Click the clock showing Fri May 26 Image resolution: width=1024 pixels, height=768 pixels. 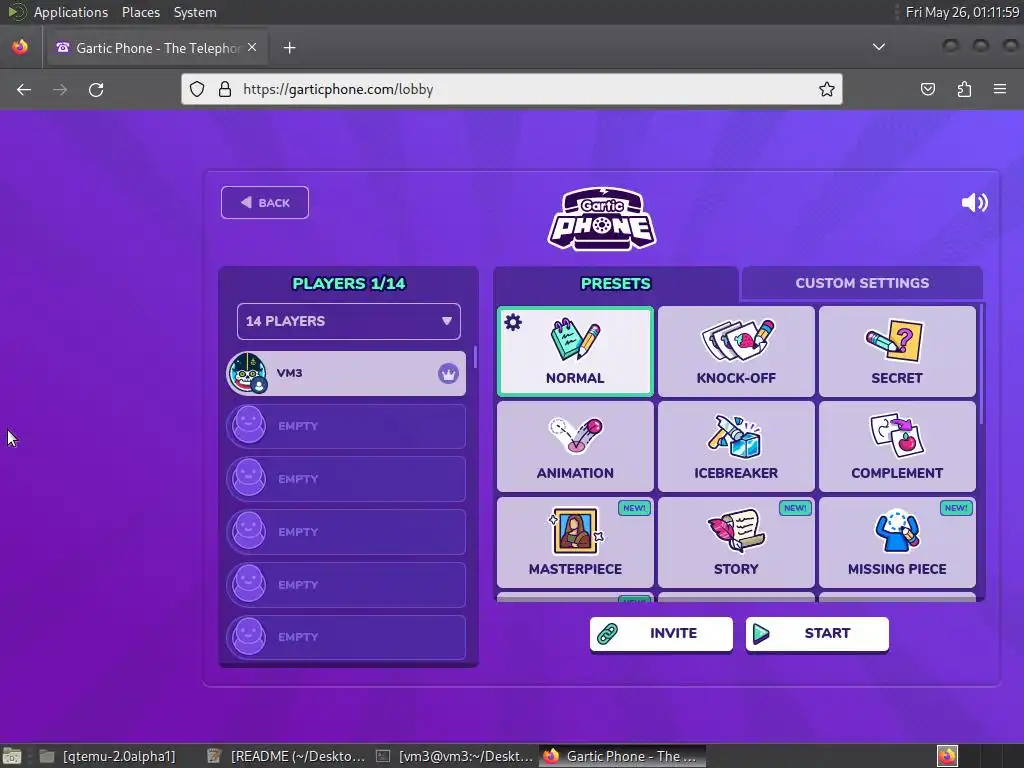[962, 12]
